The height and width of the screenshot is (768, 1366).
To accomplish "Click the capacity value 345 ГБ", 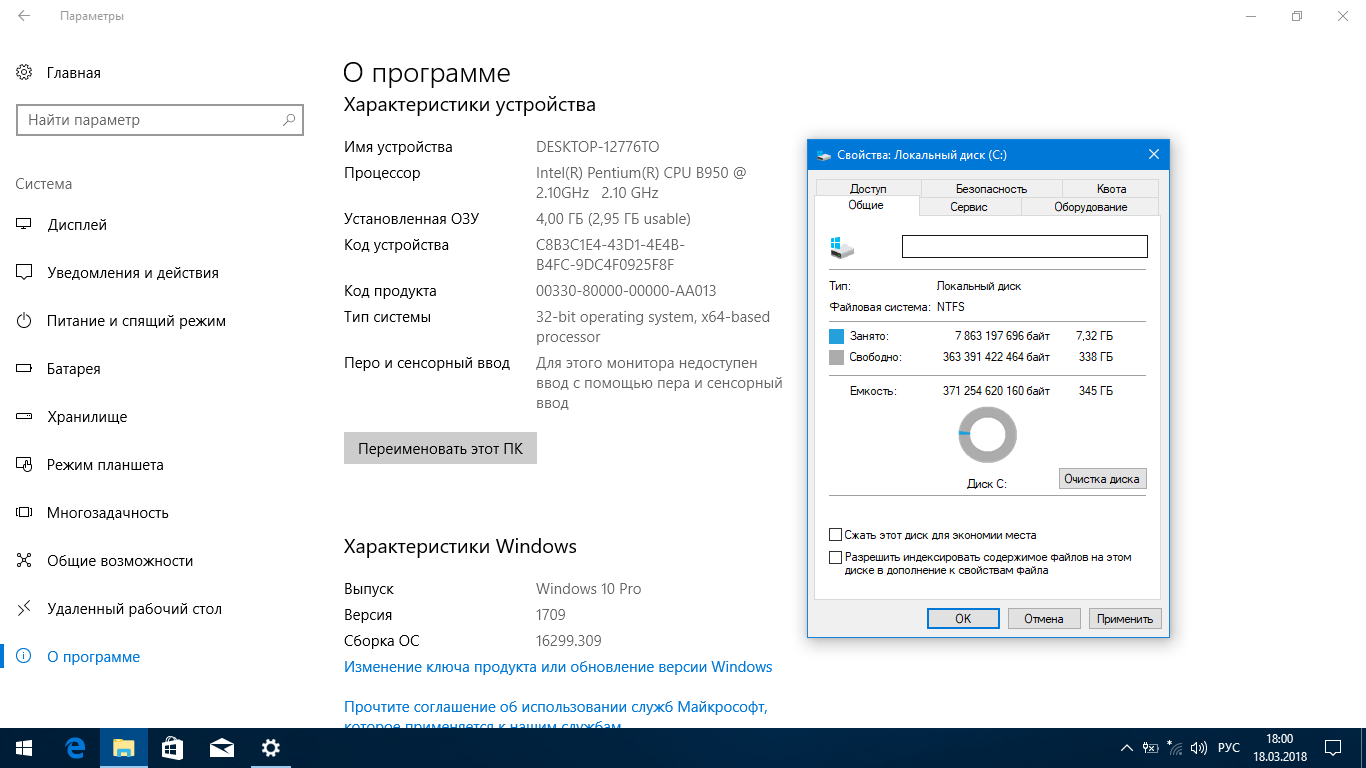I will click(1097, 391).
